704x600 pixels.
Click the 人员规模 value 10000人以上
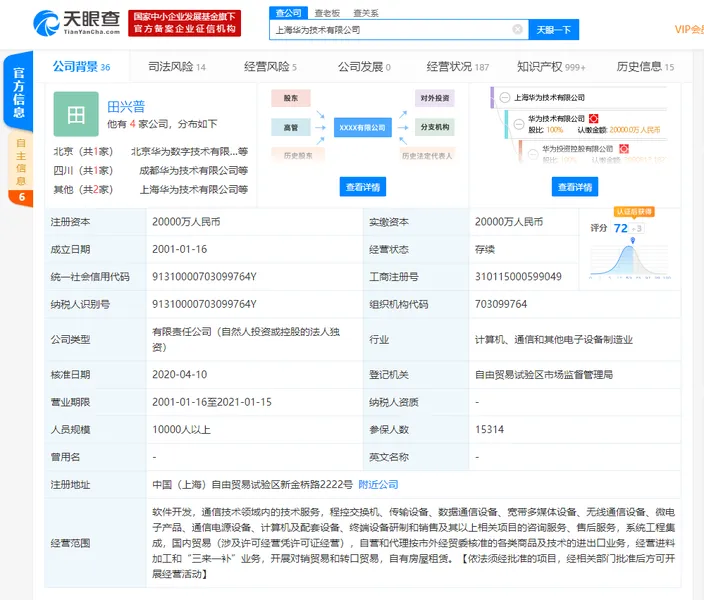181,429
